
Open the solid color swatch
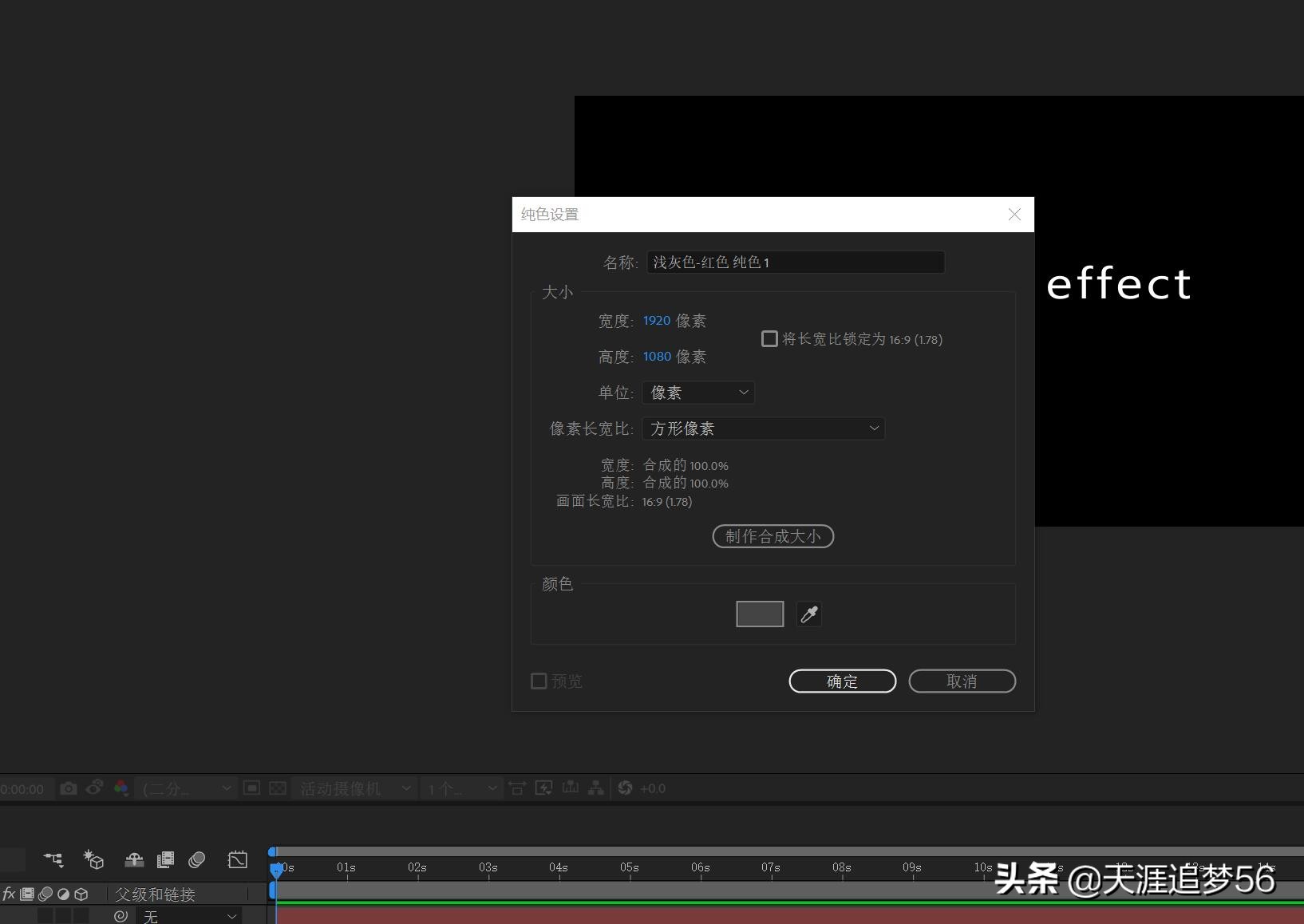[x=759, y=614]
